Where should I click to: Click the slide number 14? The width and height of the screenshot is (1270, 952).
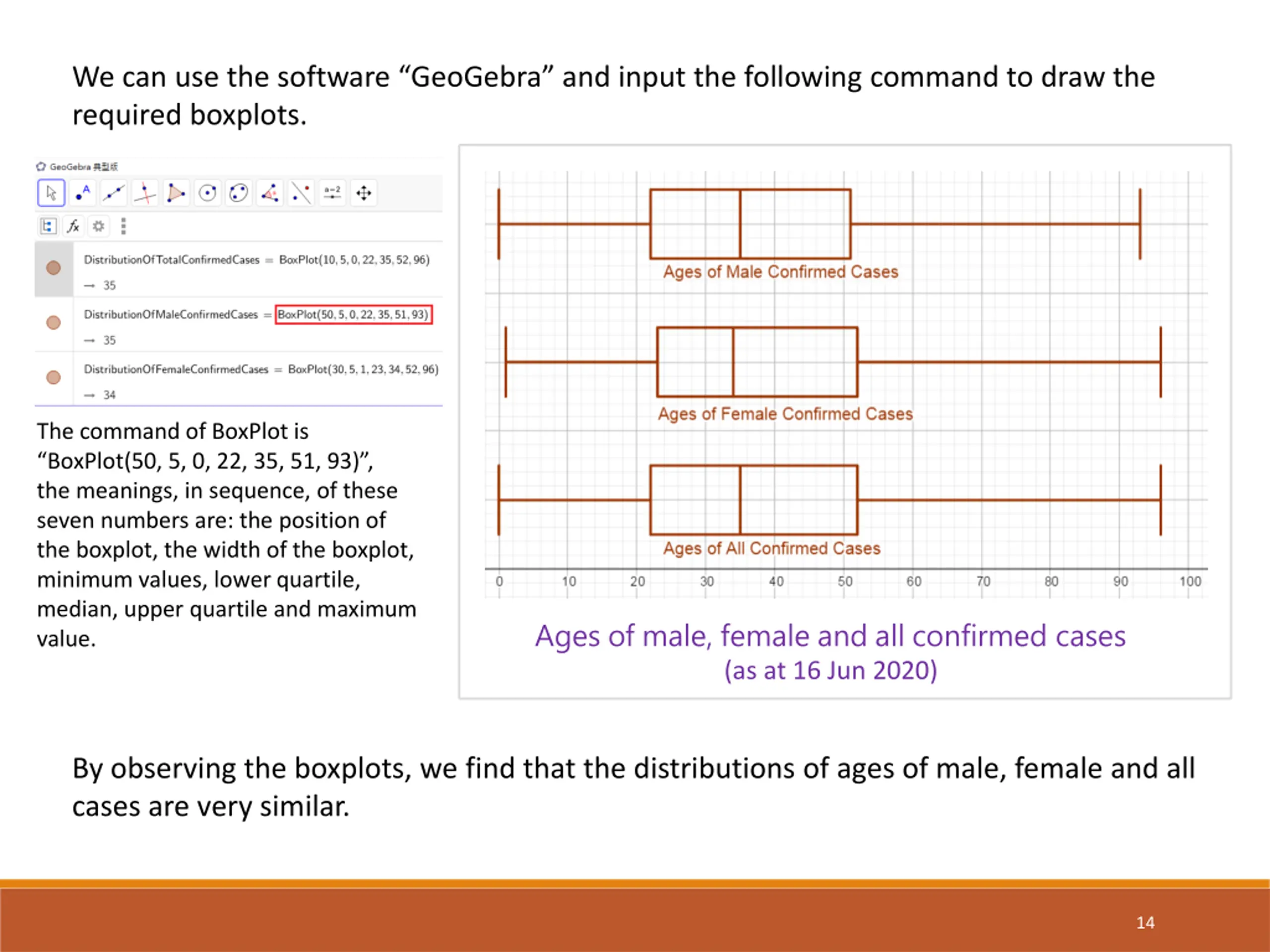click(1145, 922)
